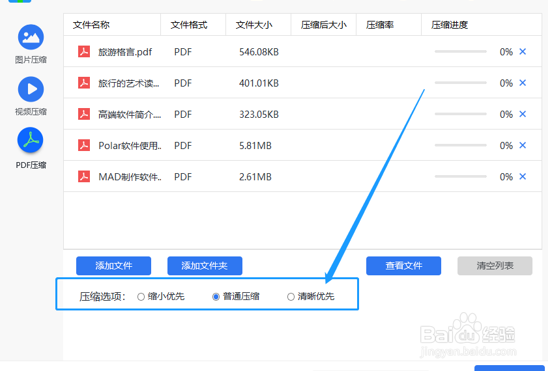Click the PDF icon of MAD制作软件 row
This screenshot has height=371, width=548.
click(84, 176)
